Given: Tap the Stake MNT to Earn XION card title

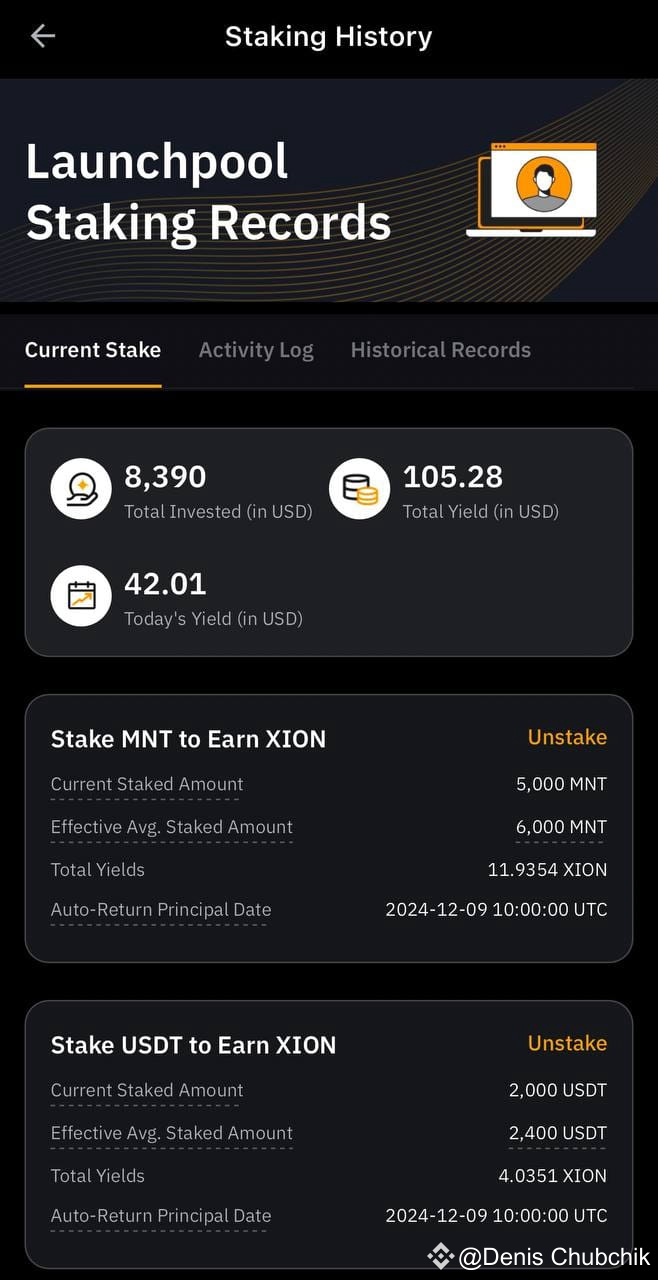Looking at the screenshot, I should [x=188, y=739].
